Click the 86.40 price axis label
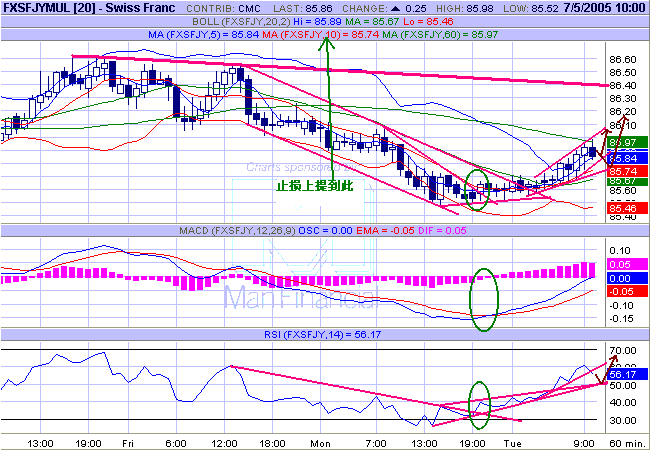Image resolution: width=650 pixels, height=450 pixels. pos(623,86)
